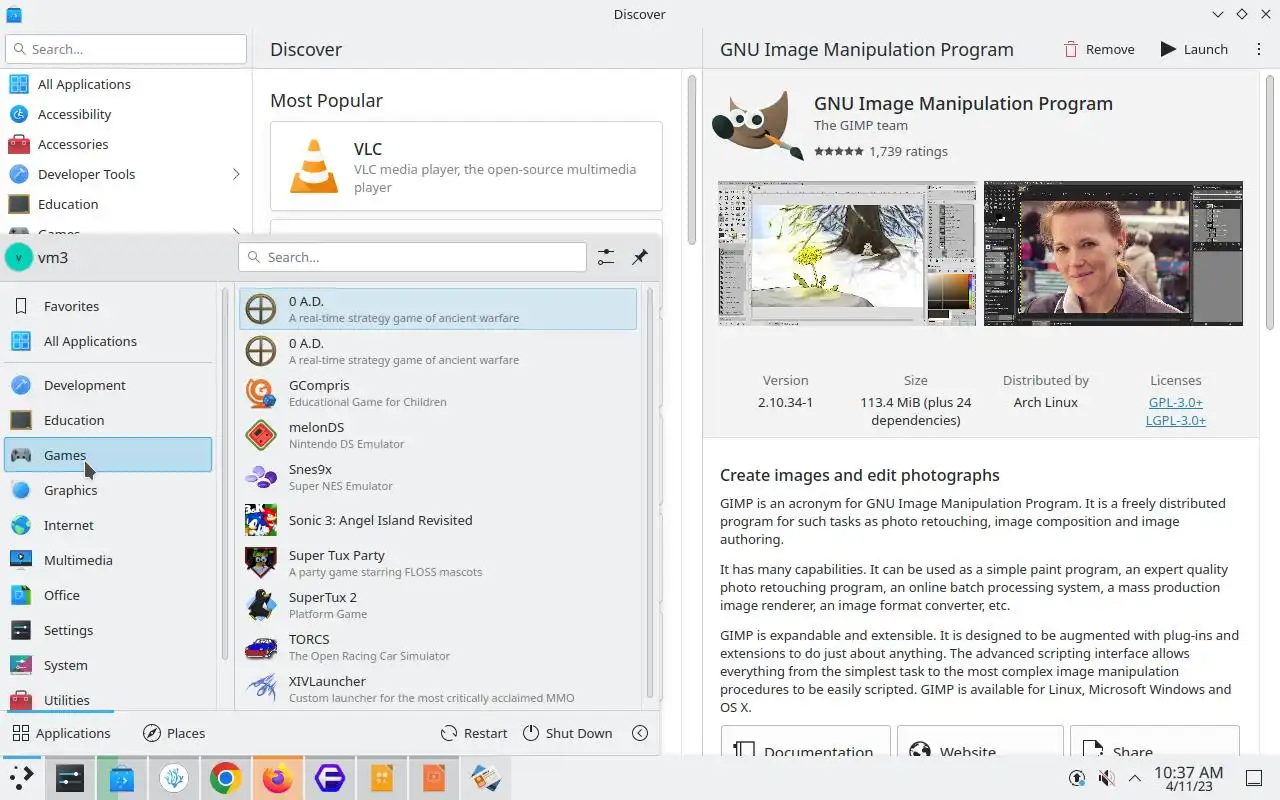1280x800 pixels.
Task: View GIMP screenshot of woman portrait
Action: coord(1113,253)
